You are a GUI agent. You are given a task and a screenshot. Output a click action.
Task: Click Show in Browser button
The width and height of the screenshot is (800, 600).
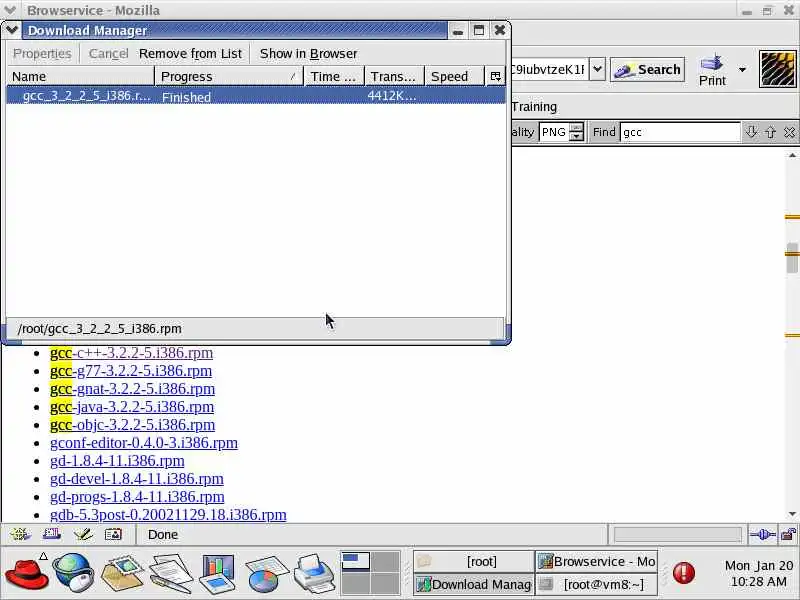point(308,54)
